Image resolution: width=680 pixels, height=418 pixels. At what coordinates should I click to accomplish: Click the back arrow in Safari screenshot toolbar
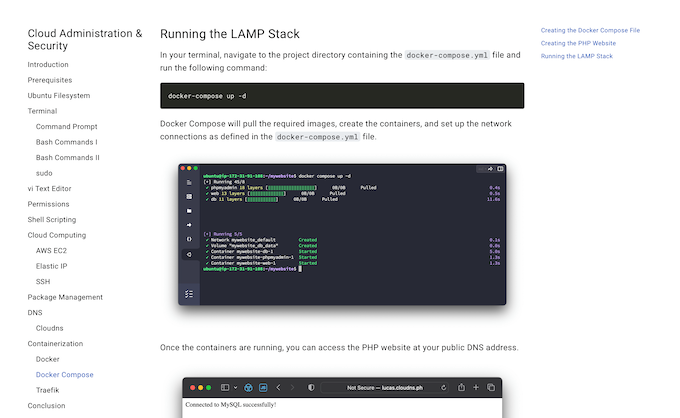(278, 388)
